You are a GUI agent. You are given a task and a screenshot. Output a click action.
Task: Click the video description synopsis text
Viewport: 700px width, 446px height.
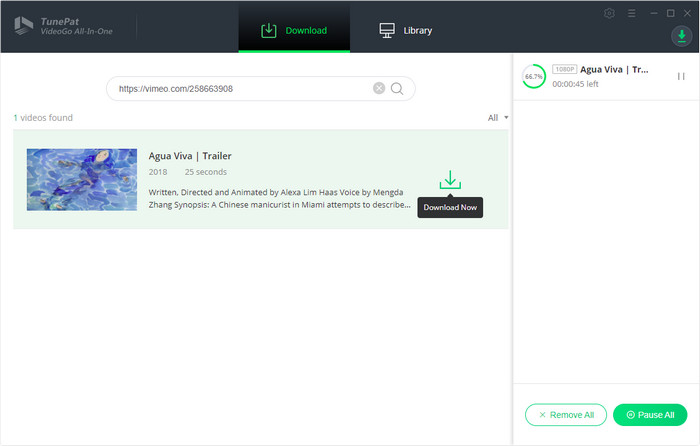[279, 199]
